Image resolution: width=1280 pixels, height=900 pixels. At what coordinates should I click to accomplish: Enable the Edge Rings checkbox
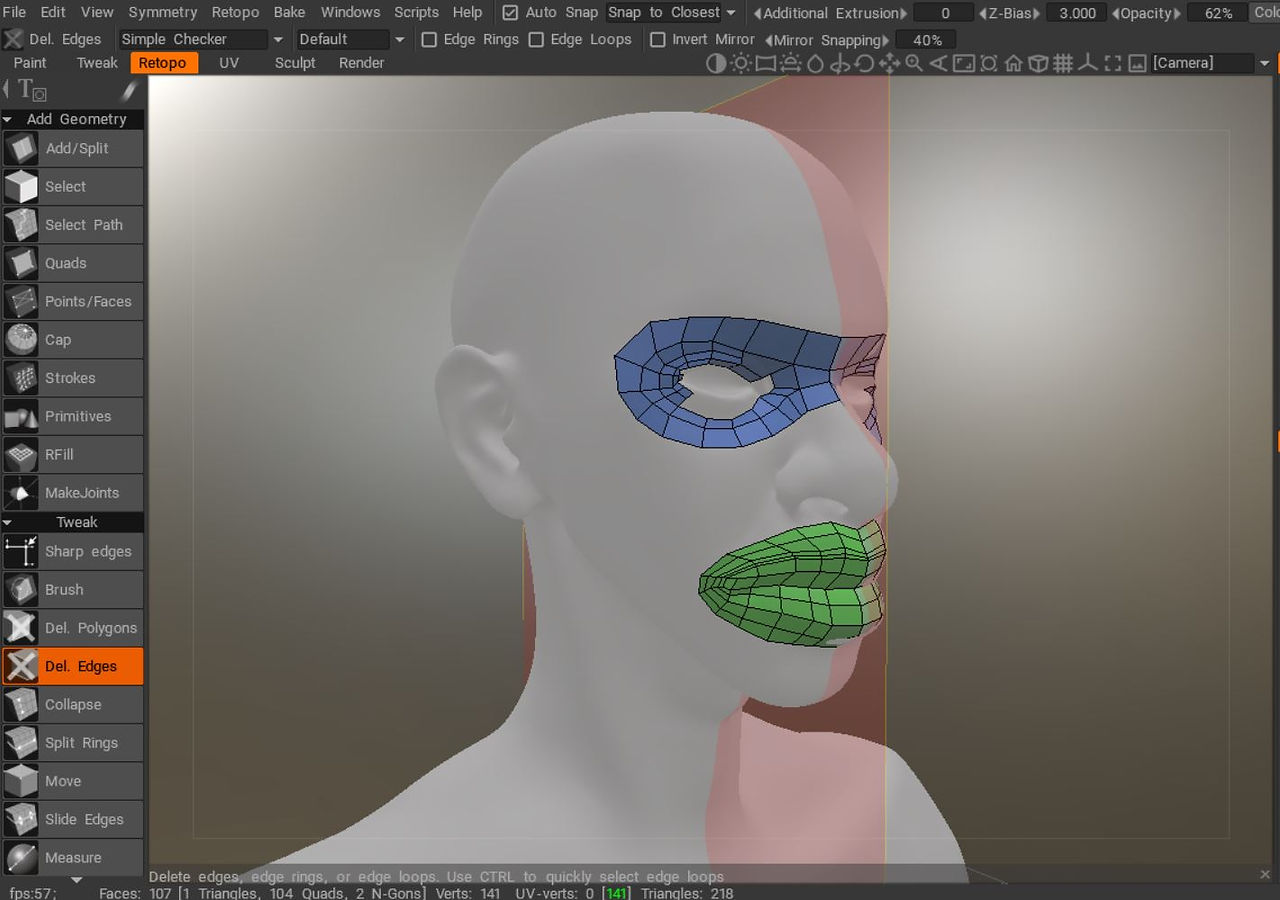[429, 39]
